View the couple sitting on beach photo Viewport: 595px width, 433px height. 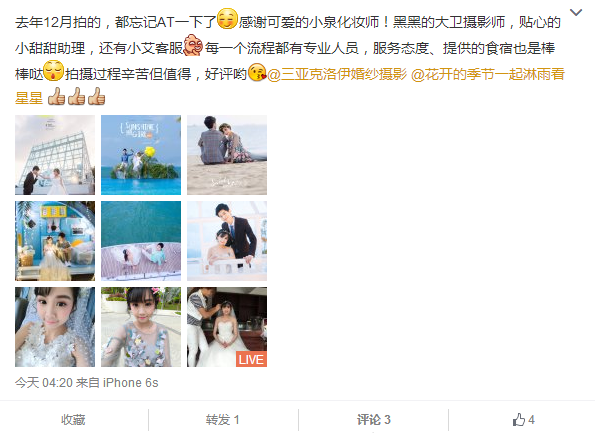point(227,155)
